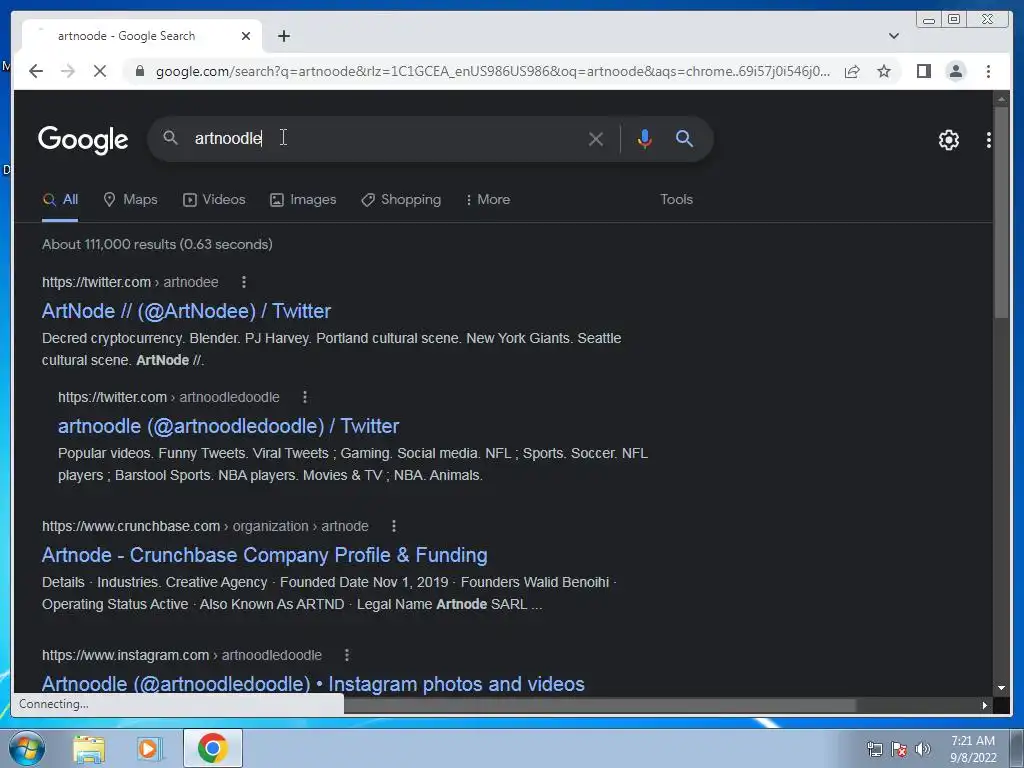Search by voice microphone icon

coord(645,139)
